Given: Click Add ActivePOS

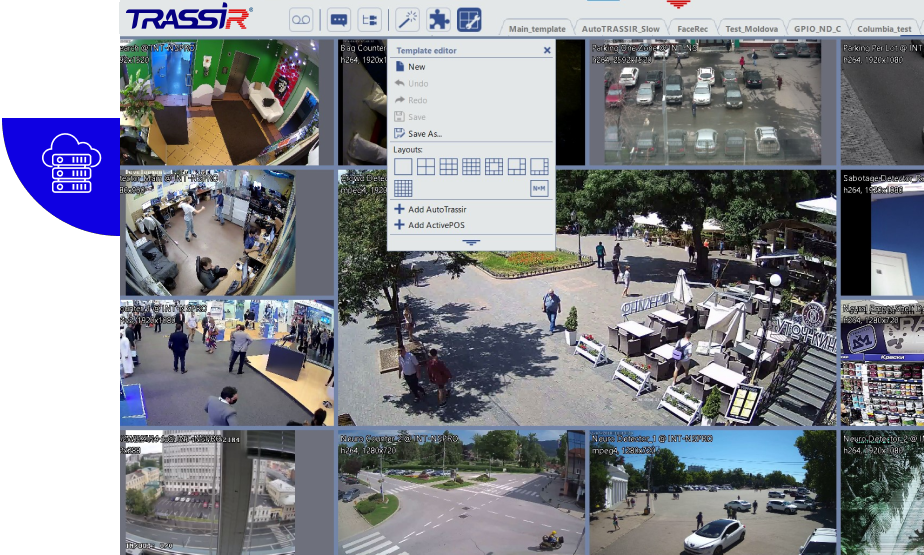Looking at the screenshot, I should 436,225.
